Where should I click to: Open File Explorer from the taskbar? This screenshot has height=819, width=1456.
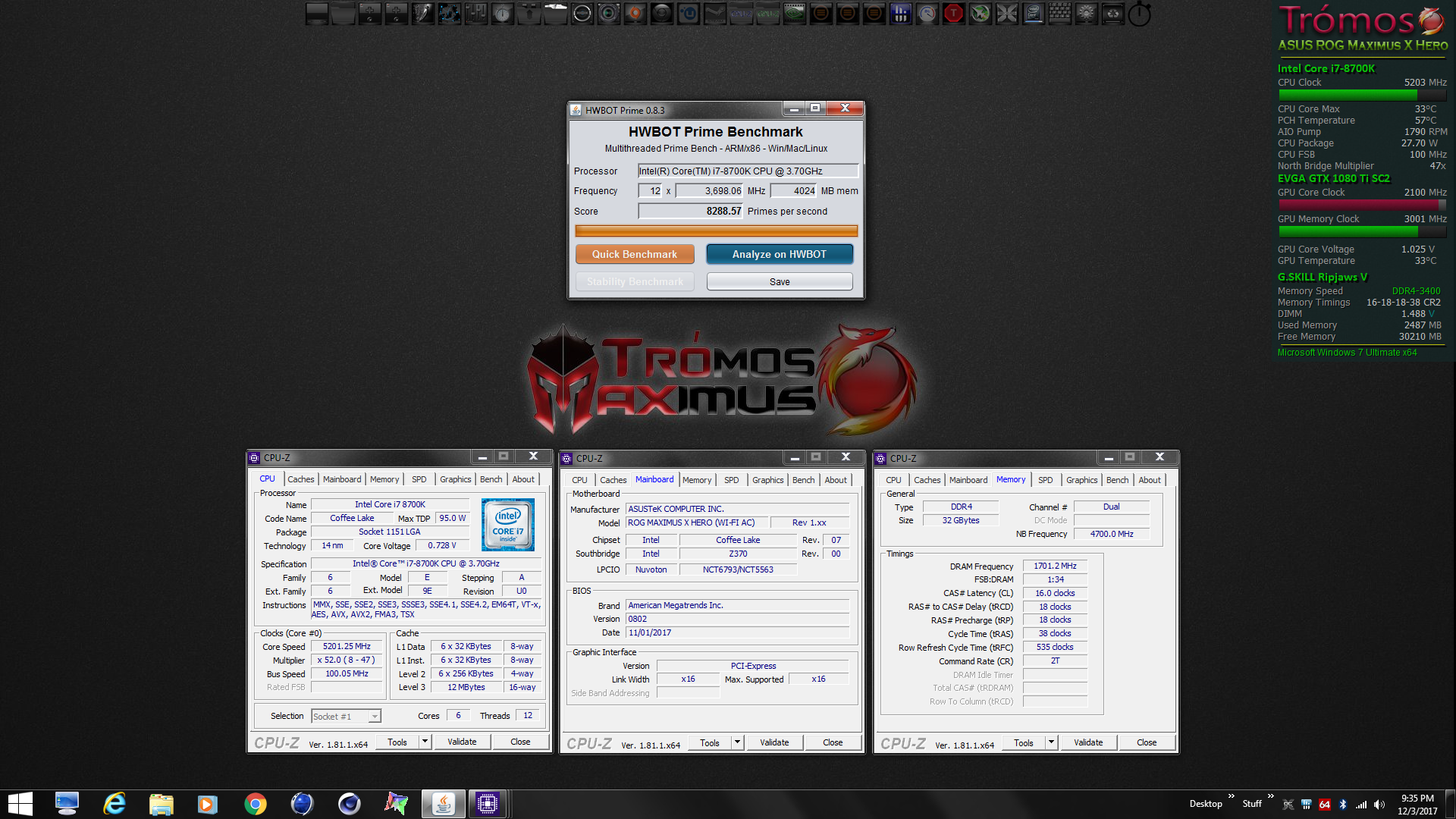161,804
